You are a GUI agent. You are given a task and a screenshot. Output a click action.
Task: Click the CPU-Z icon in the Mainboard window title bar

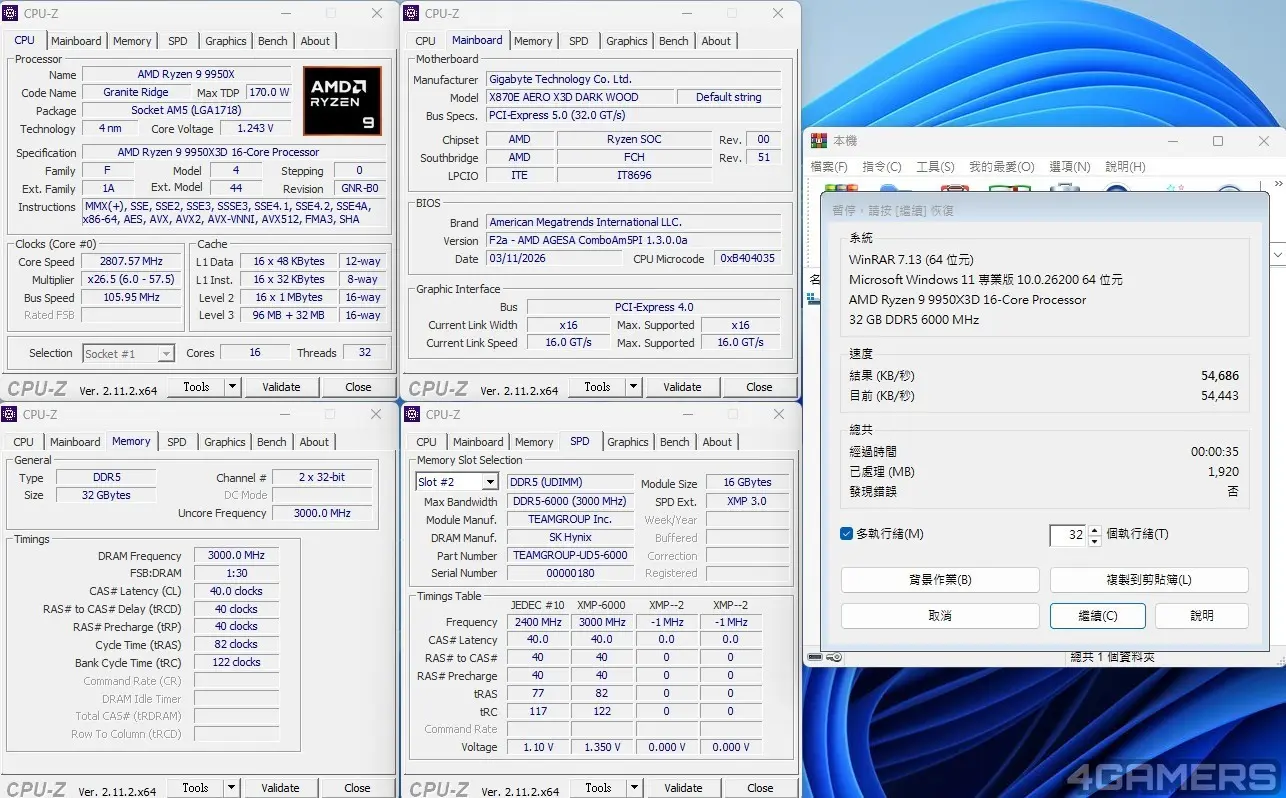click(x=412, y=13)
